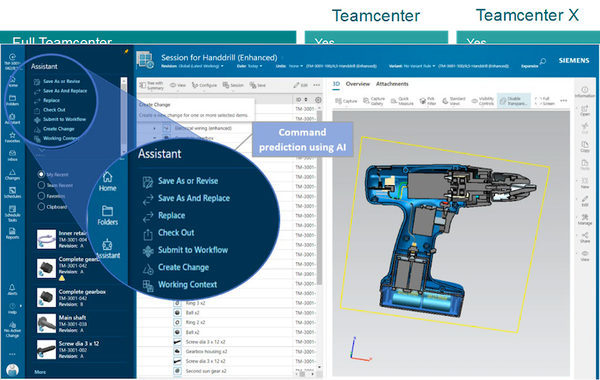600x380 pixels.
Task: Open Standard Views
Action: click(454, 101)
